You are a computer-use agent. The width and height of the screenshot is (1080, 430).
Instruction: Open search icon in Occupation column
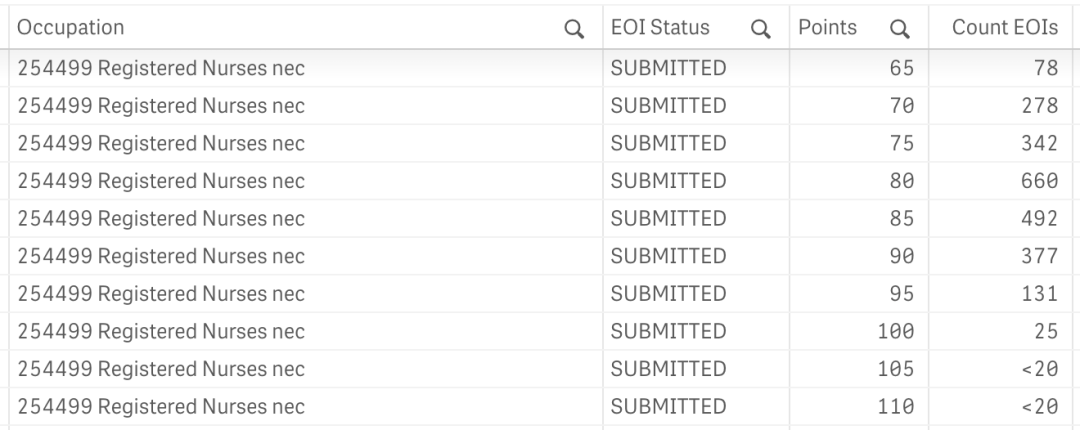574,28
